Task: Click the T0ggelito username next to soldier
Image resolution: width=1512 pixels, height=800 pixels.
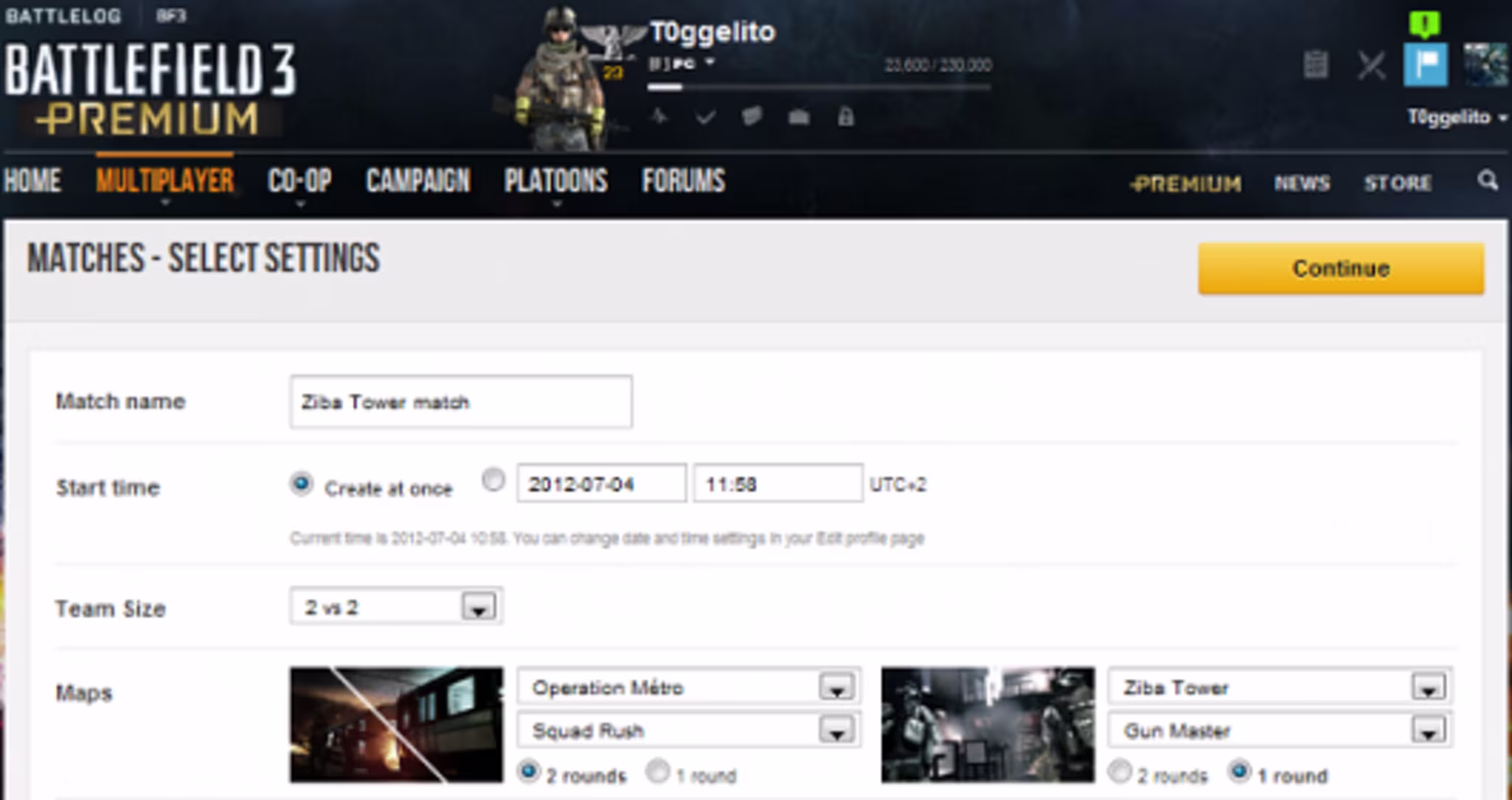Action: click(x=712, y=32)
